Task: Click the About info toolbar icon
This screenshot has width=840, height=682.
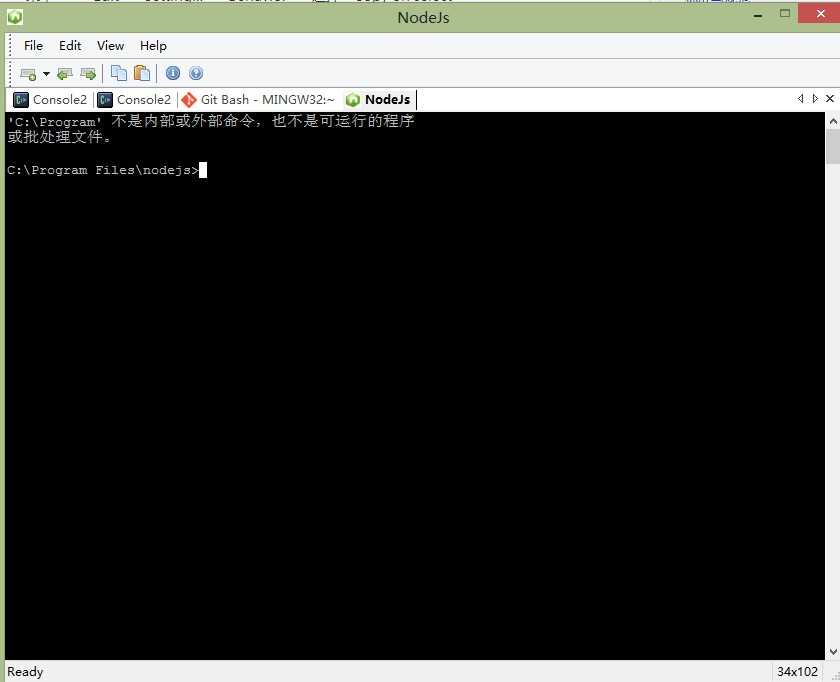Action: click(x=172, y=73)
